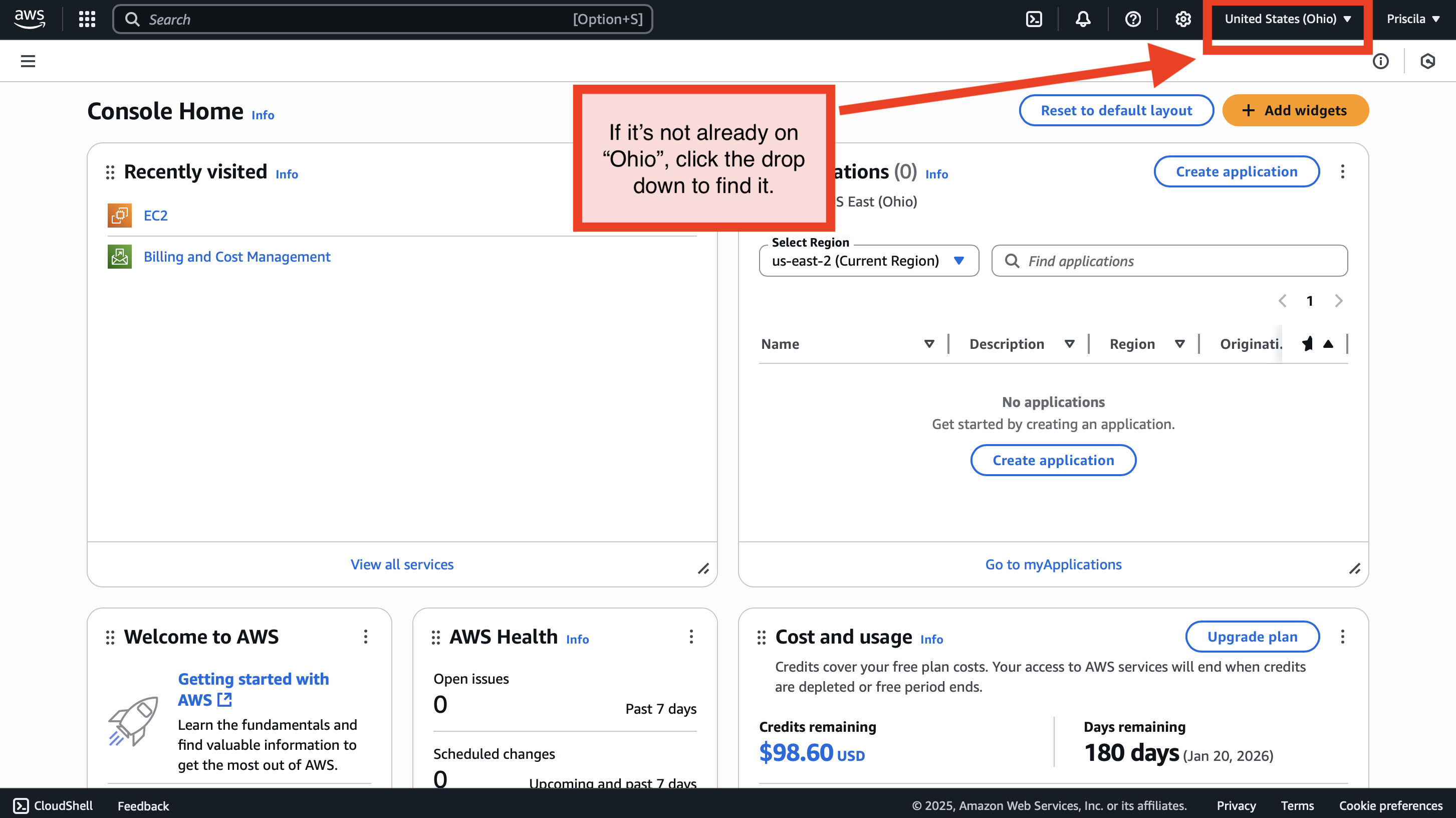Open the Privacy footer link
This screenshot has width=1456, height=818.
[x=1236, y=805]
